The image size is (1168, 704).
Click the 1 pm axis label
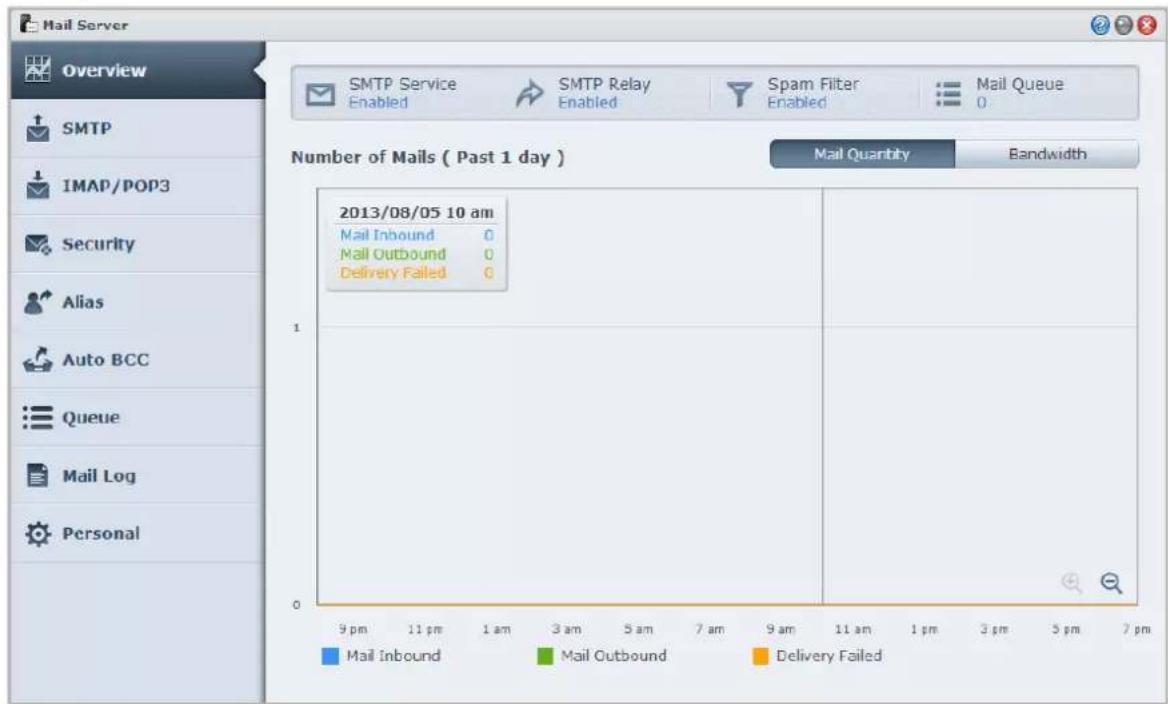point(924,630)
